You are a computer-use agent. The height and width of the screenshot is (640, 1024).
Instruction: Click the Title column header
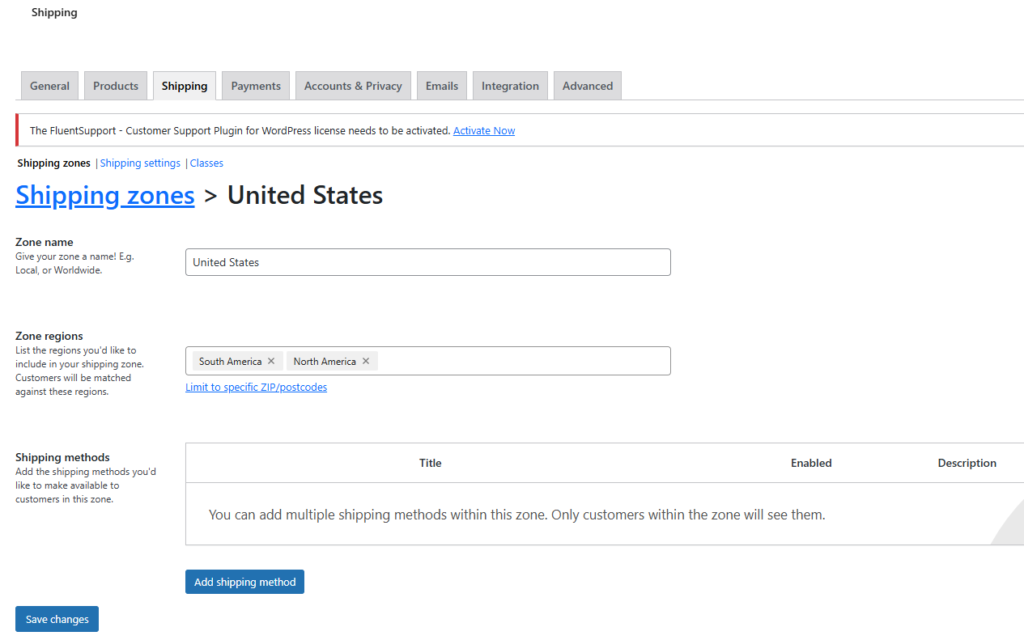(x=430, y=463)
